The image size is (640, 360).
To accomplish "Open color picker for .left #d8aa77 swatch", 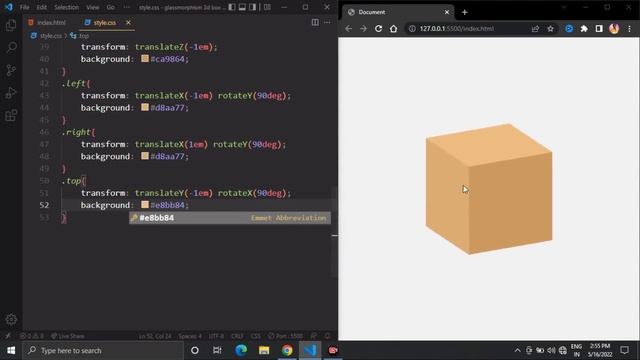I will 145,107.
